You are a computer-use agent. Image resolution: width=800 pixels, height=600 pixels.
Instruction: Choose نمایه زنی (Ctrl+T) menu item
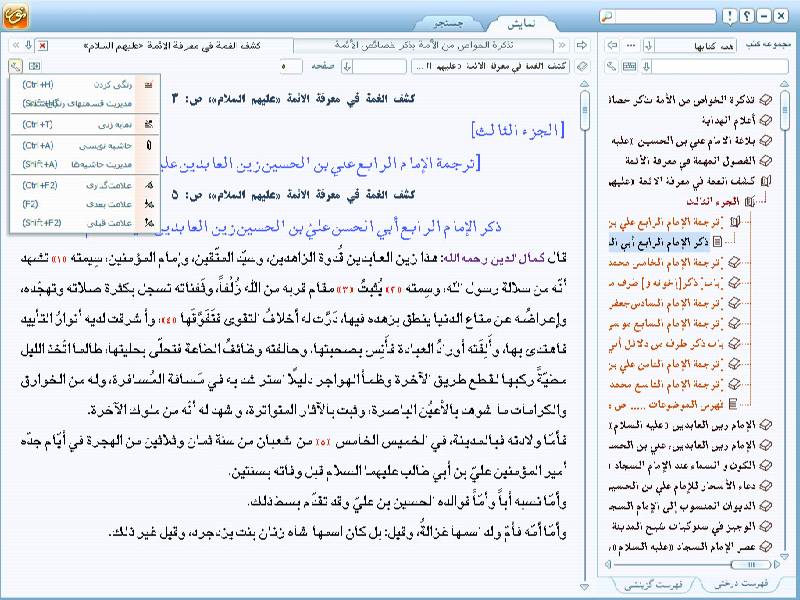click(x=85, y=124)
